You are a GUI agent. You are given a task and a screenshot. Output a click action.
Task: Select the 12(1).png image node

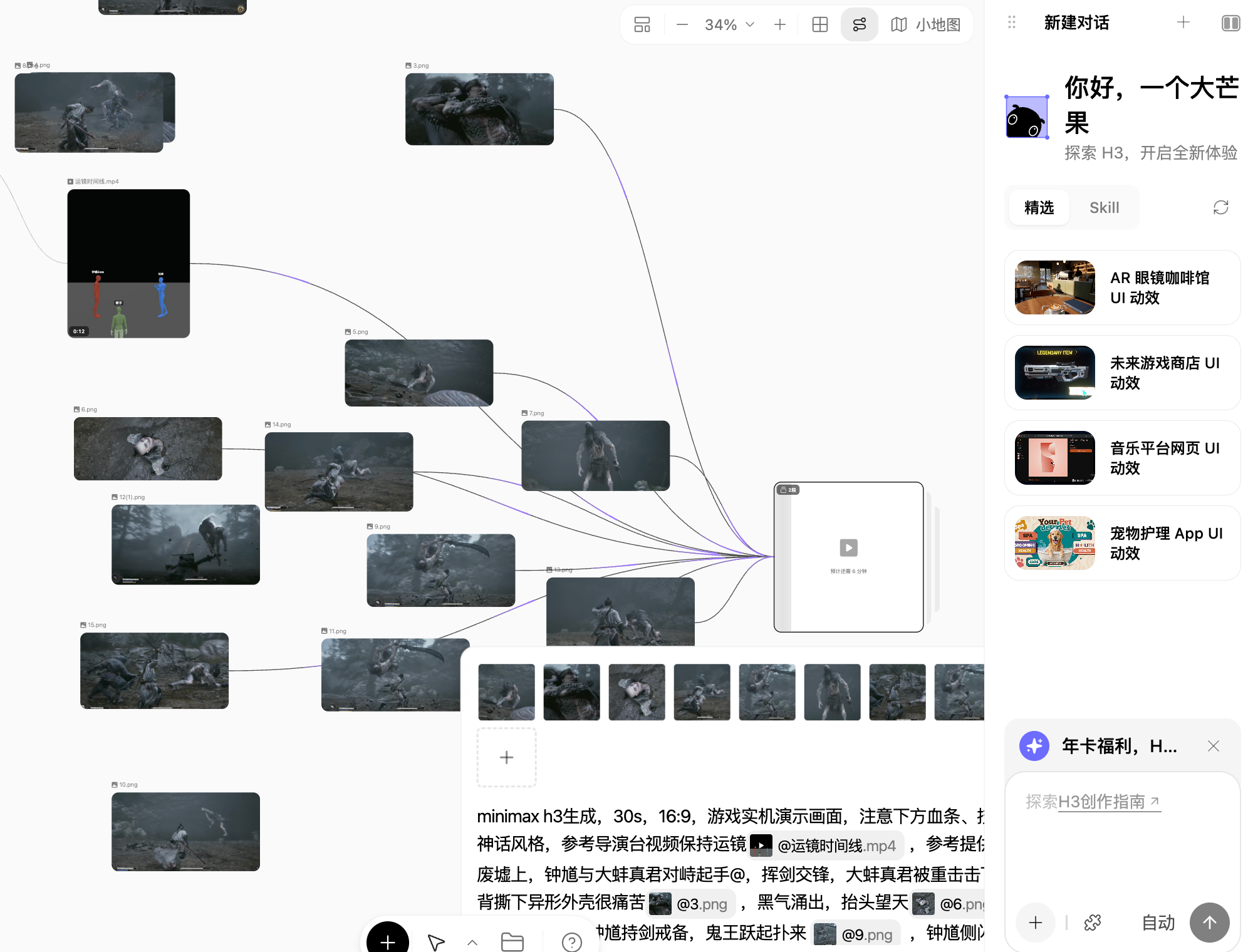pyautogui.click(x=185, y=544)
